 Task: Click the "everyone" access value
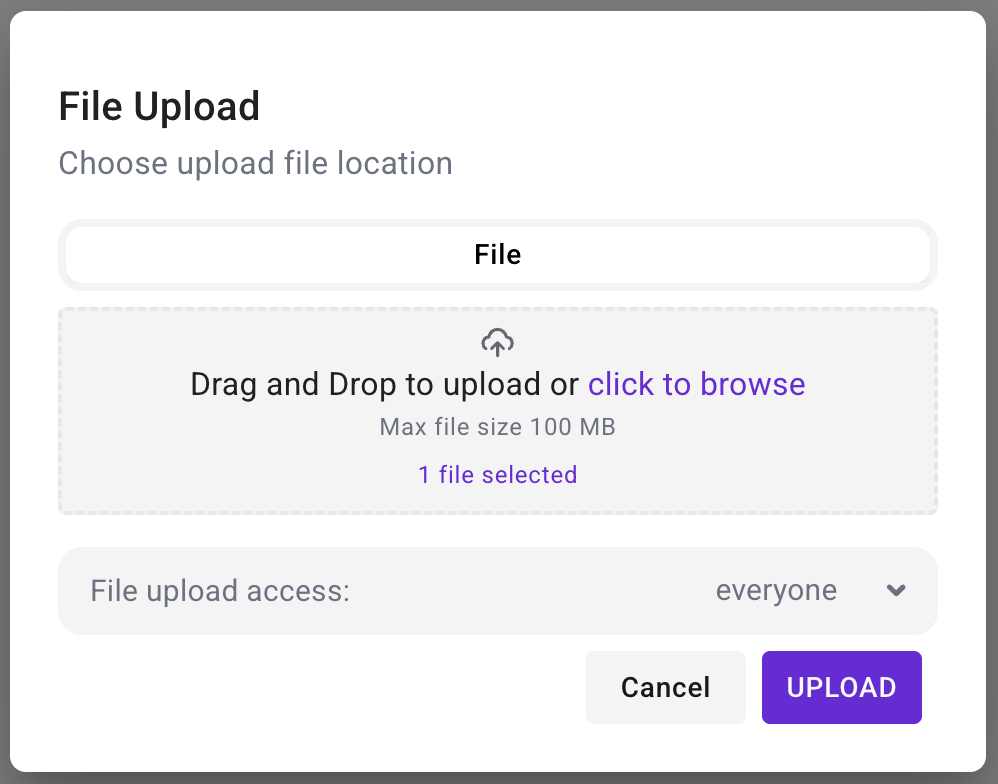click(776, 591)
